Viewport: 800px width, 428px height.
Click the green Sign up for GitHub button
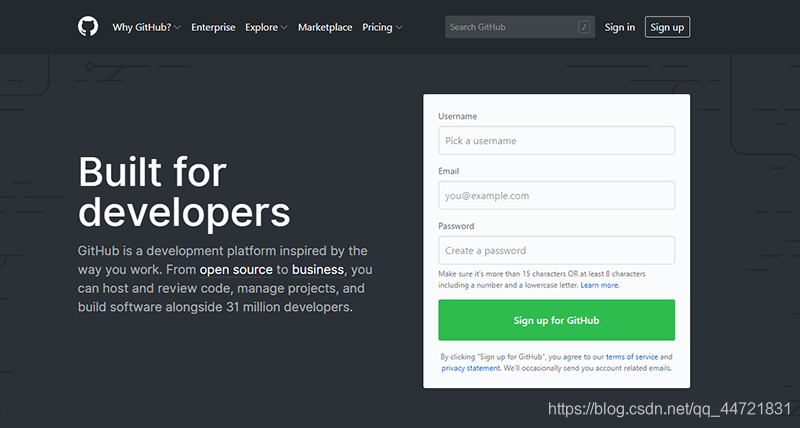[x=557, y=320]
